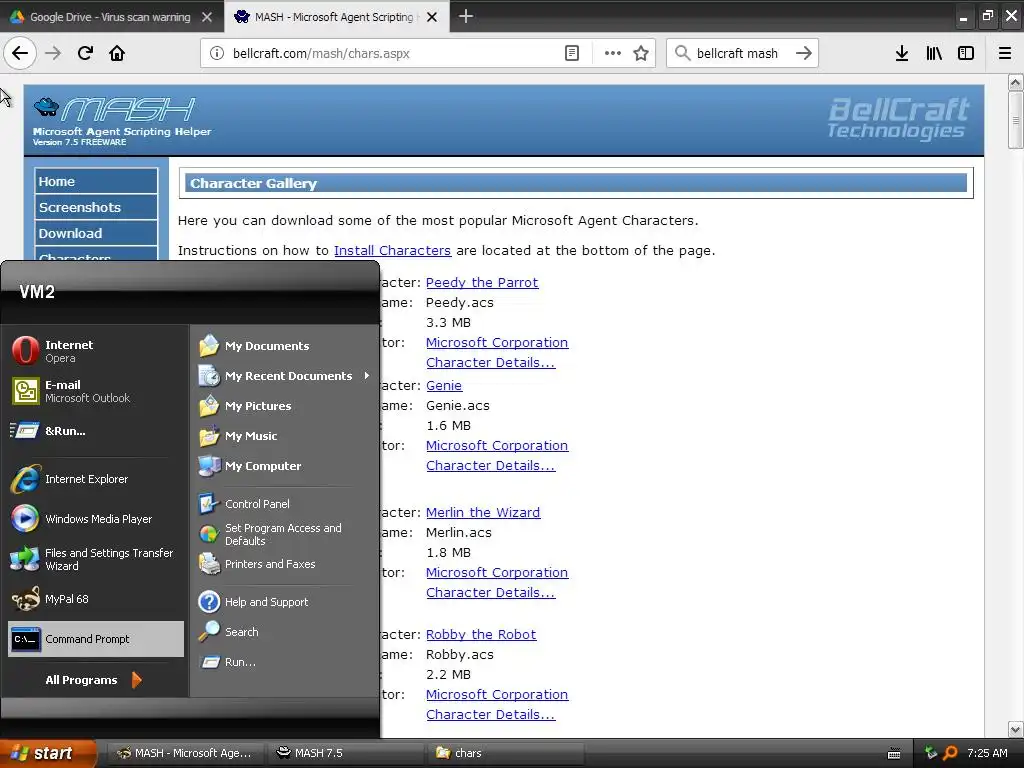Viewport: 1024px width, 768px height.
Task: Open Set Program Access and Defaults
Action: [x=283, y=534]
